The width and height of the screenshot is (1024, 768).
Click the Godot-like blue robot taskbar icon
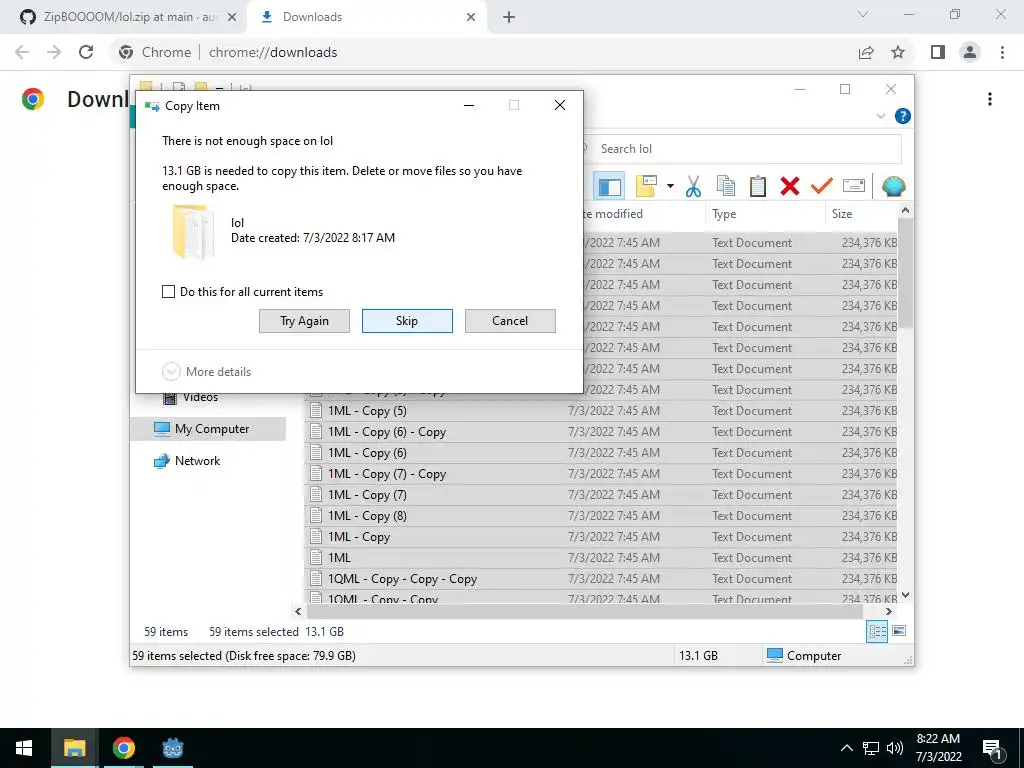point(173,748)
